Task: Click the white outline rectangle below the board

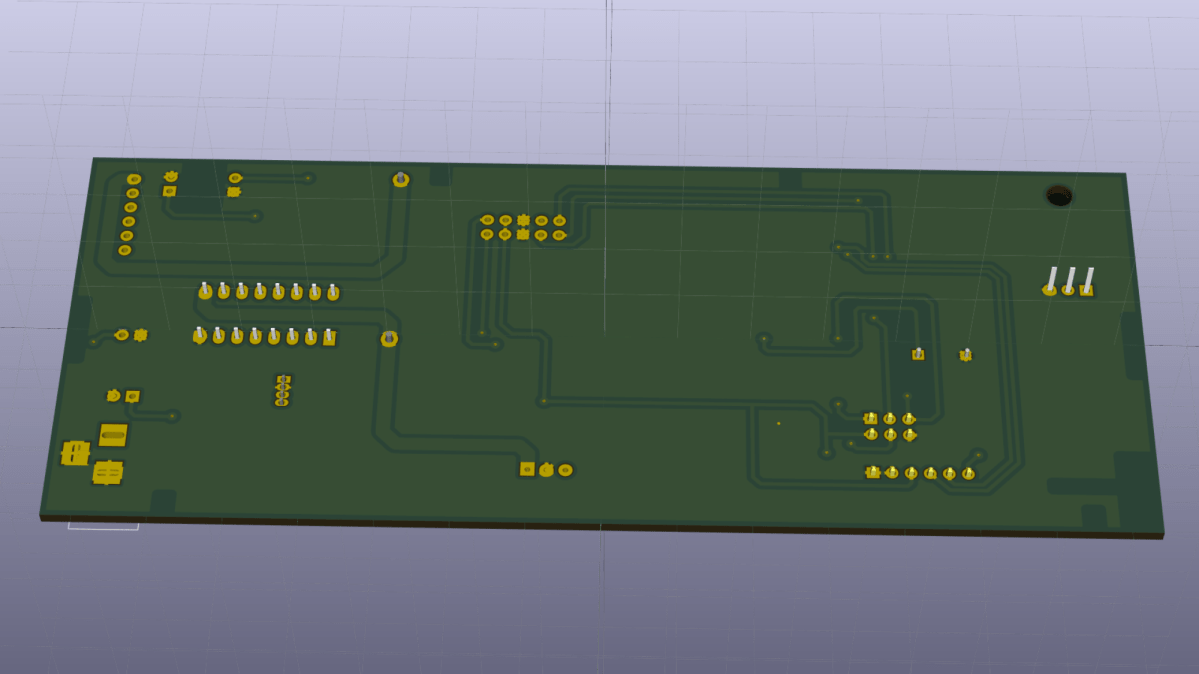Action: [103, 525]
